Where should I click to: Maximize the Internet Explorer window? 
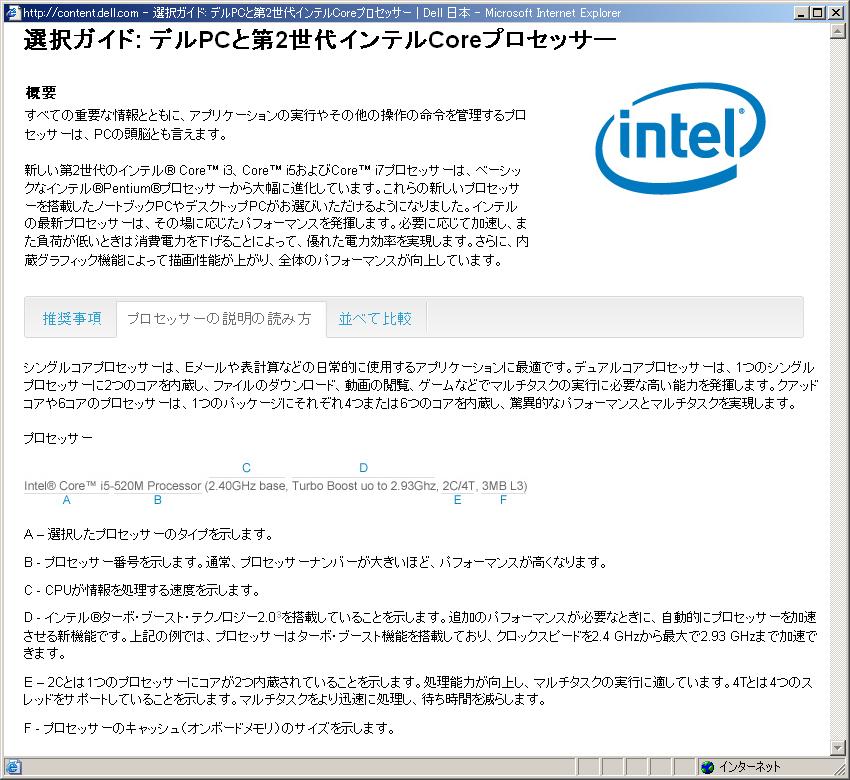(x=819, y=12)
